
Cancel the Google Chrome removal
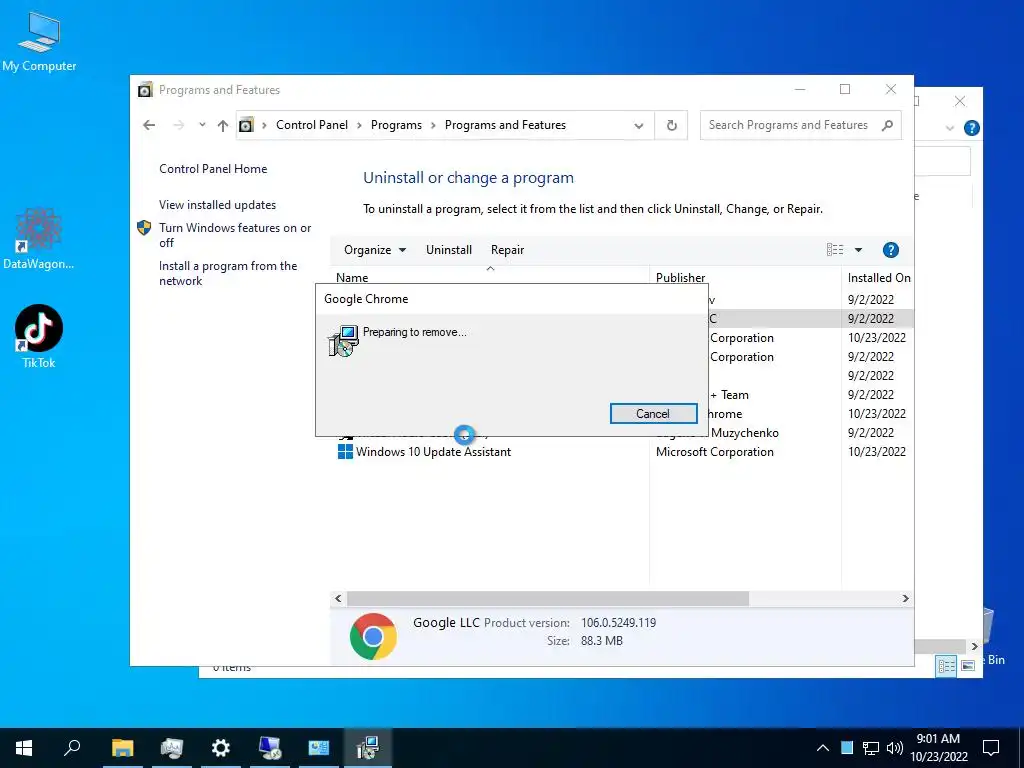pyautogui.click(x=653, y=413)
